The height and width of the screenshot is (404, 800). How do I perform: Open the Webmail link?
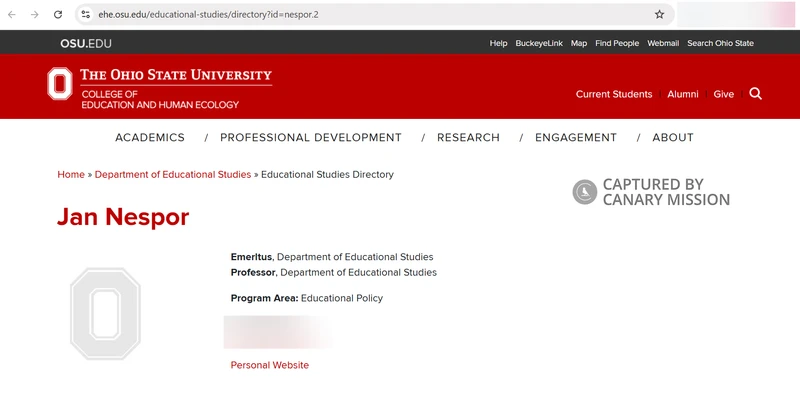tap(663, 43)
